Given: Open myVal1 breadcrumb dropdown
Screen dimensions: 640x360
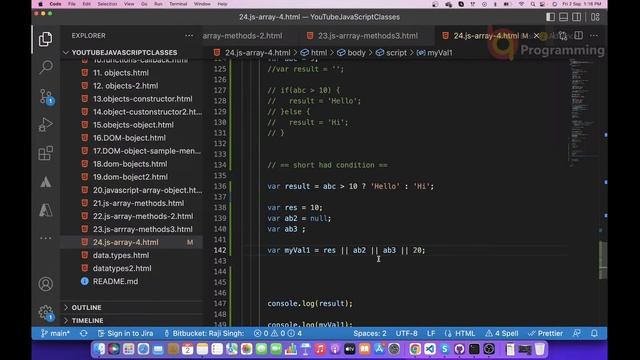Looking at the screenshot, I should click(435, 53).
